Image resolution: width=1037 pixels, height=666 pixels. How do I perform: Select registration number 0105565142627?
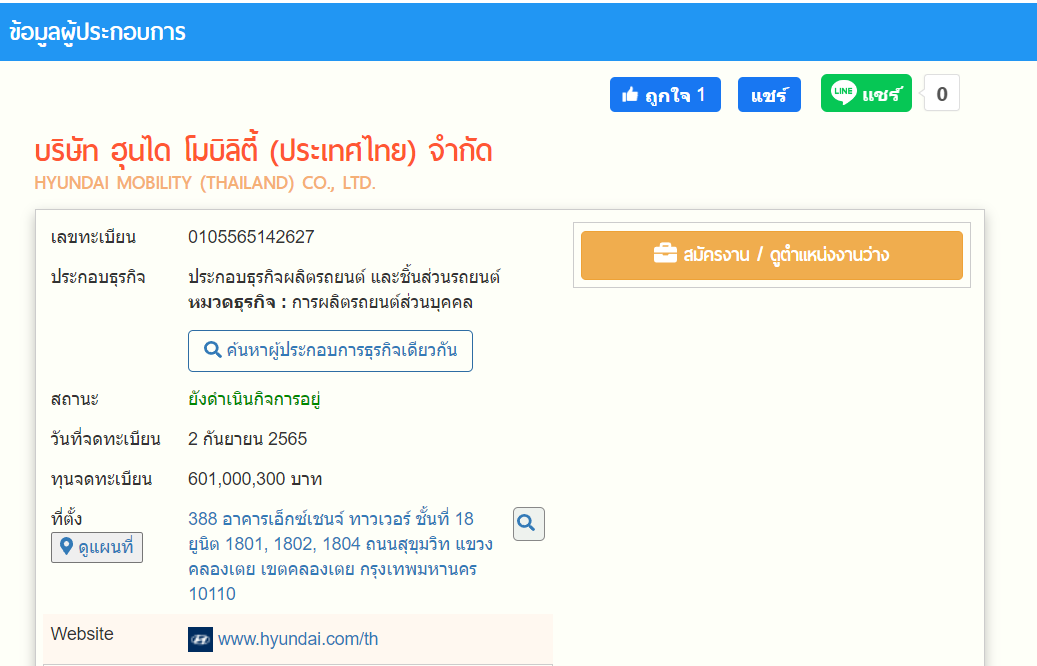(x=251, y=237)
